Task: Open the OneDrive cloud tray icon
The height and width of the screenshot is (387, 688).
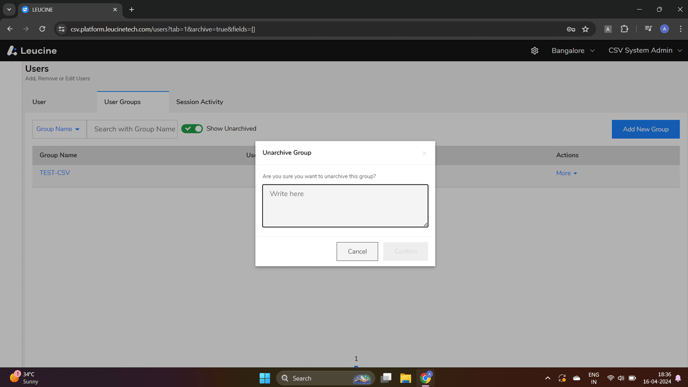Action: click(577, 378)
